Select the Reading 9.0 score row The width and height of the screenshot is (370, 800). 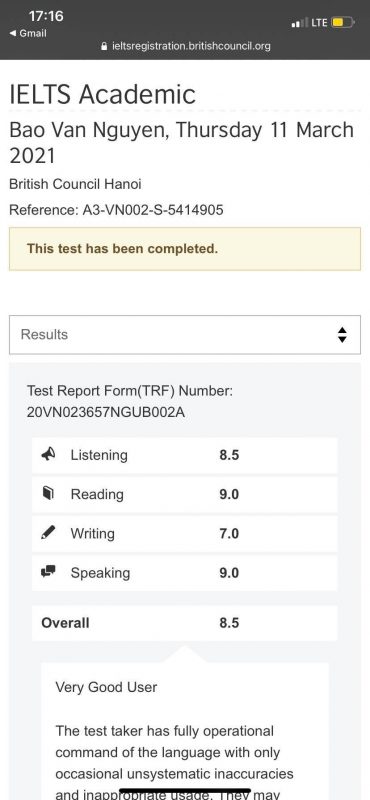(185, 494)
